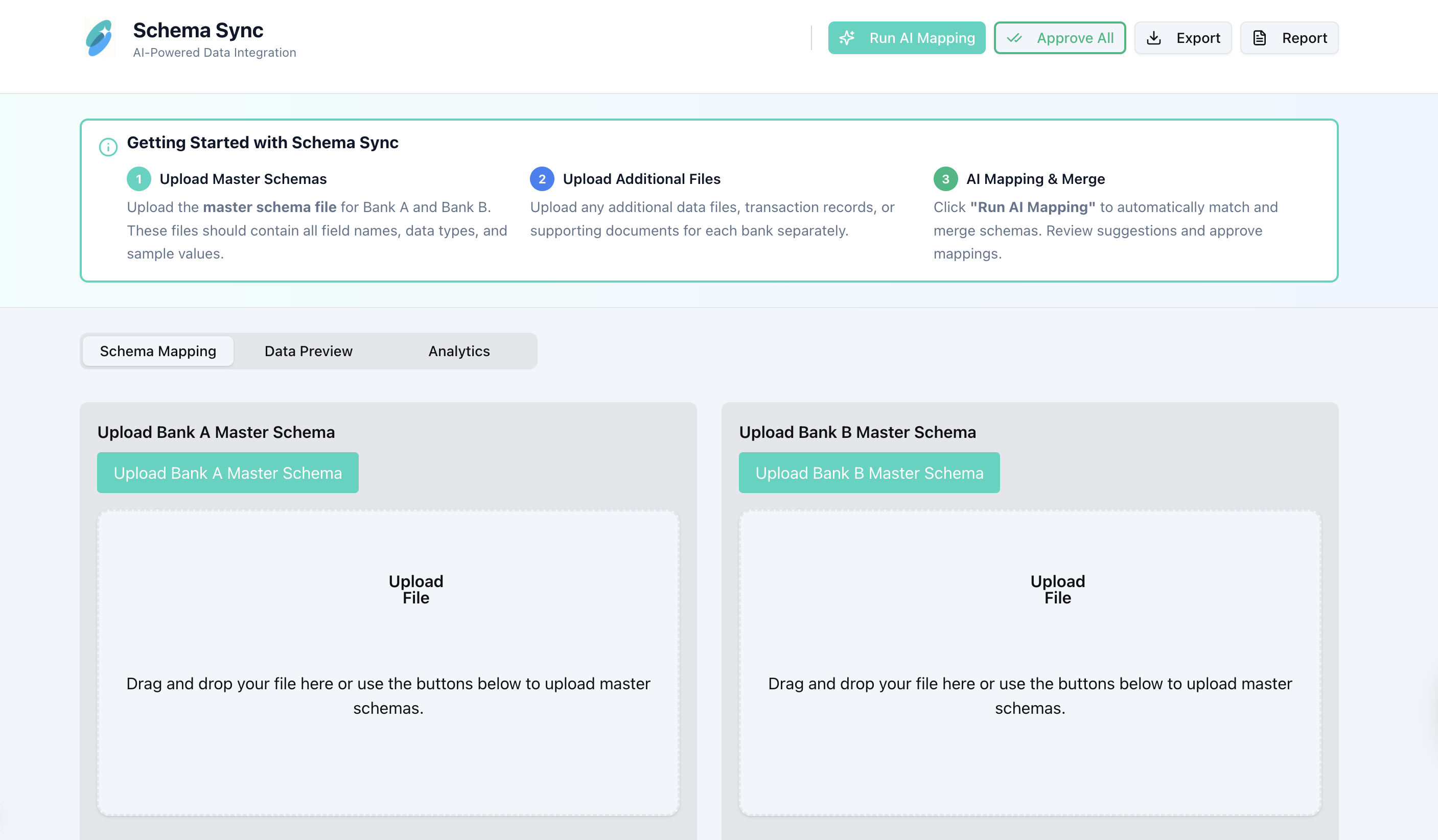Viewport: 1438px width, 840px height.
Task: Click Run AI Mapping button label
Action: tap(921, 38)
